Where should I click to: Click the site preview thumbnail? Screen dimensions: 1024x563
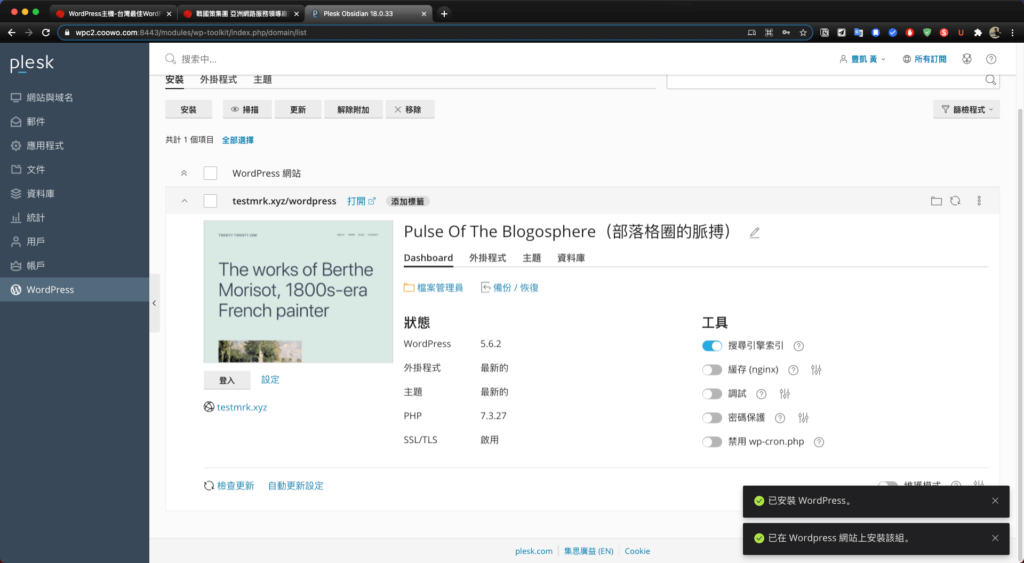(x=298, y=291)
